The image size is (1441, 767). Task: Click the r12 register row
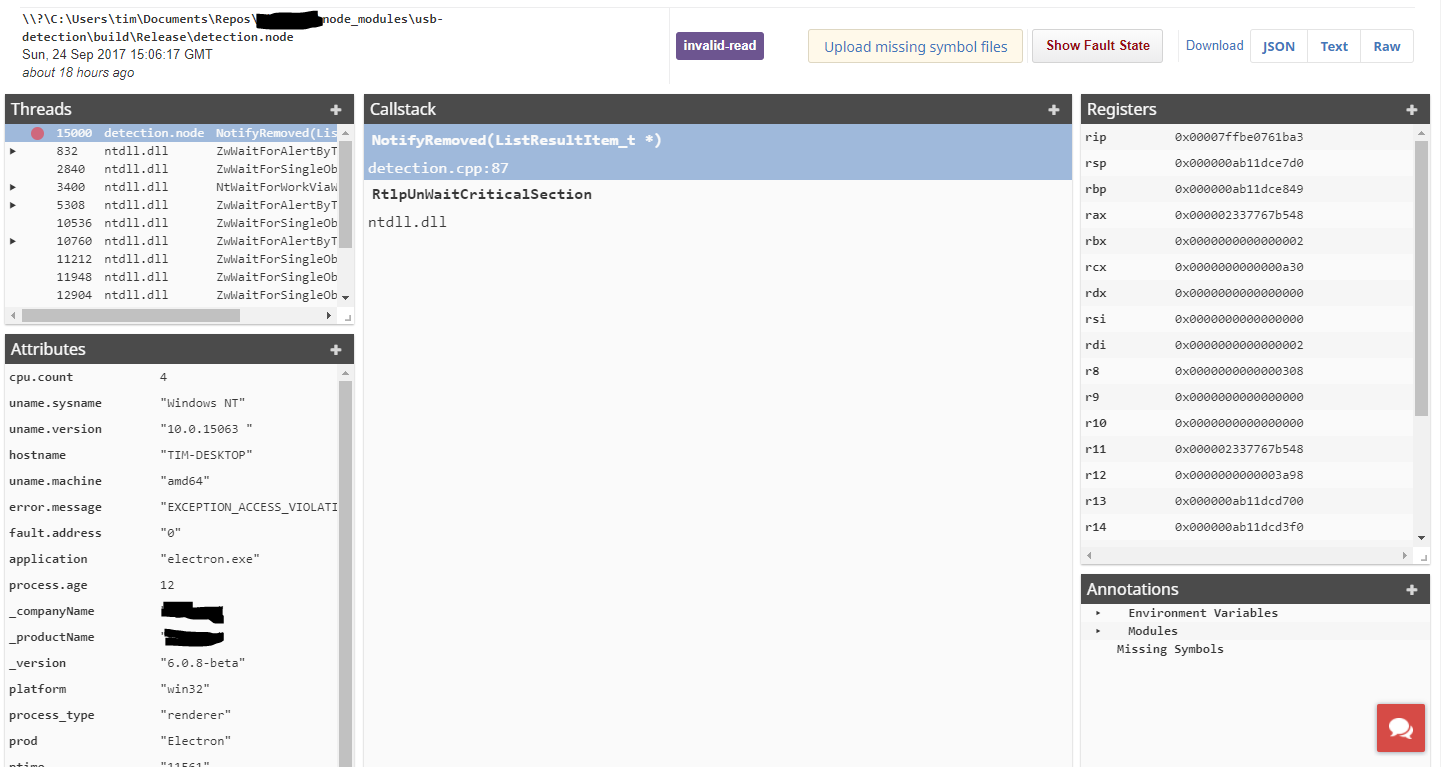[1248, 475]
